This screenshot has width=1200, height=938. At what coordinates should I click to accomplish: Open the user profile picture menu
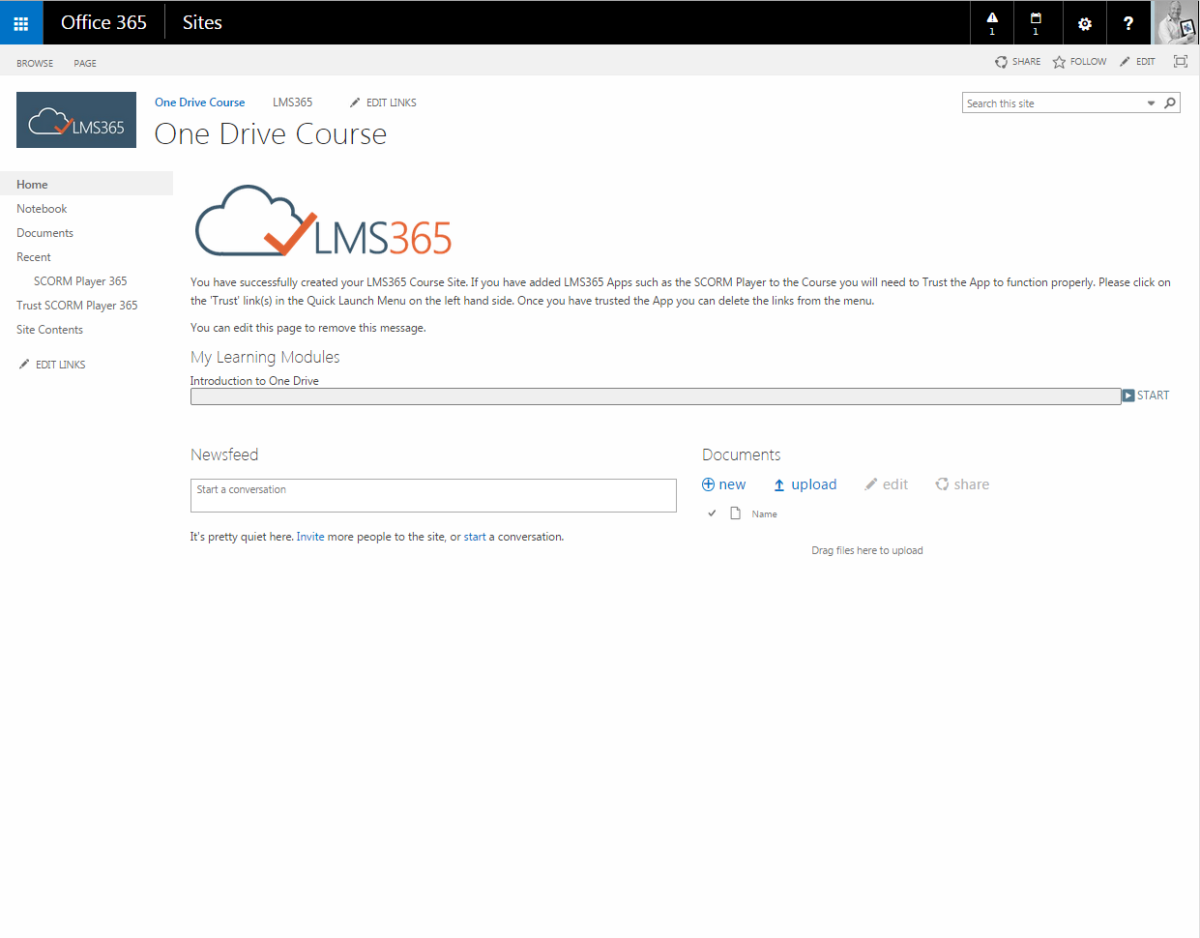click(1177, 22)
